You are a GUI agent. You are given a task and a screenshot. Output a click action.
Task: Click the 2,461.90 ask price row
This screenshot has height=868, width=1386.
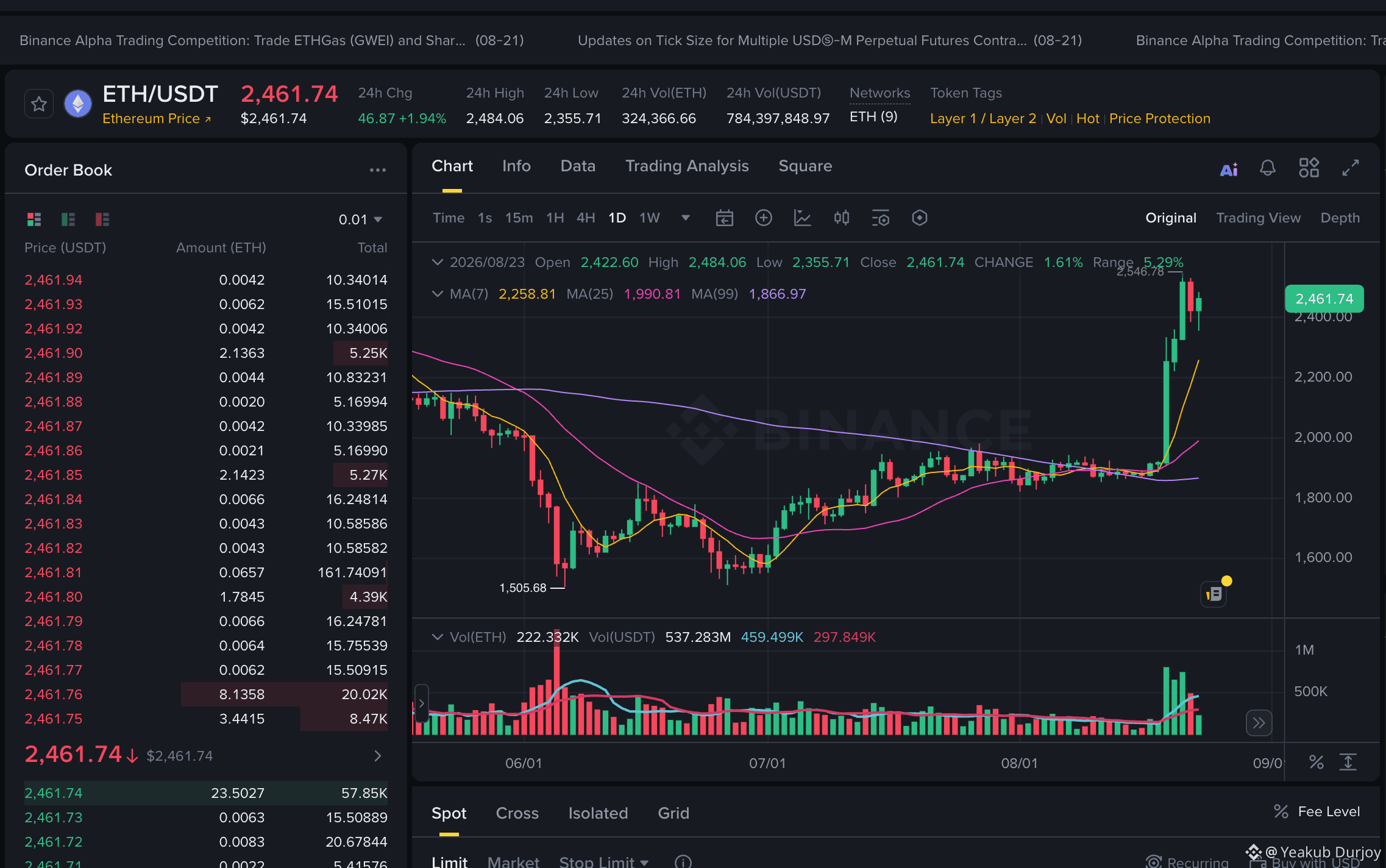(206, 353)
